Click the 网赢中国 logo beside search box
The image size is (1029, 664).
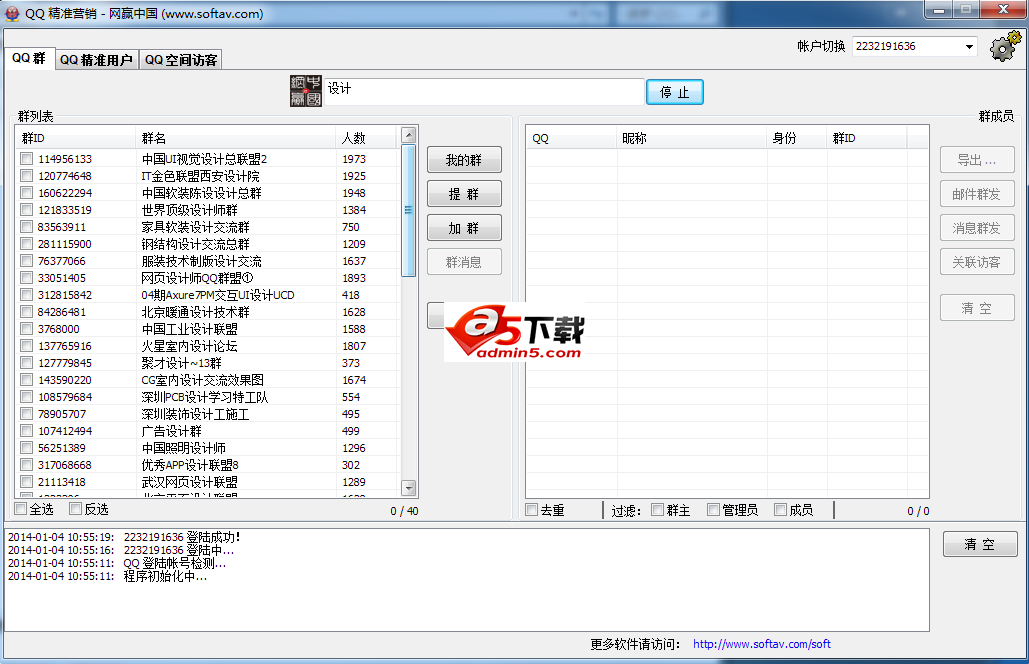tap(306, 91)
